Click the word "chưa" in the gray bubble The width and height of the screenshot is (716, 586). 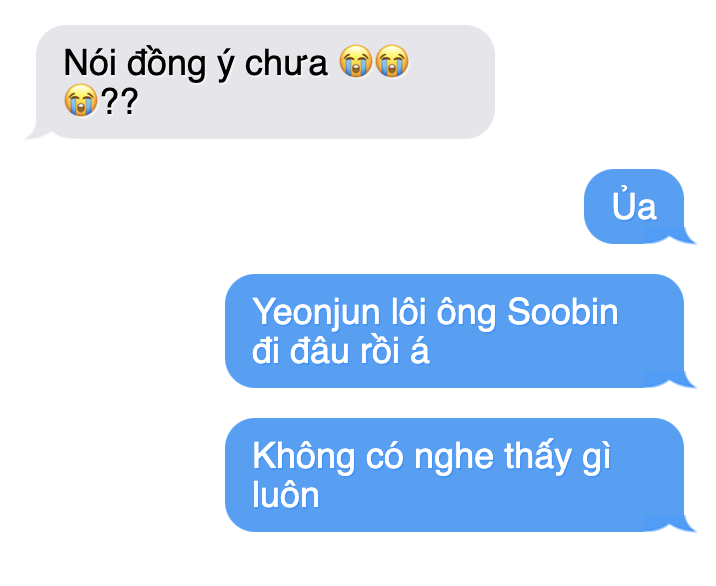point(286,63)
